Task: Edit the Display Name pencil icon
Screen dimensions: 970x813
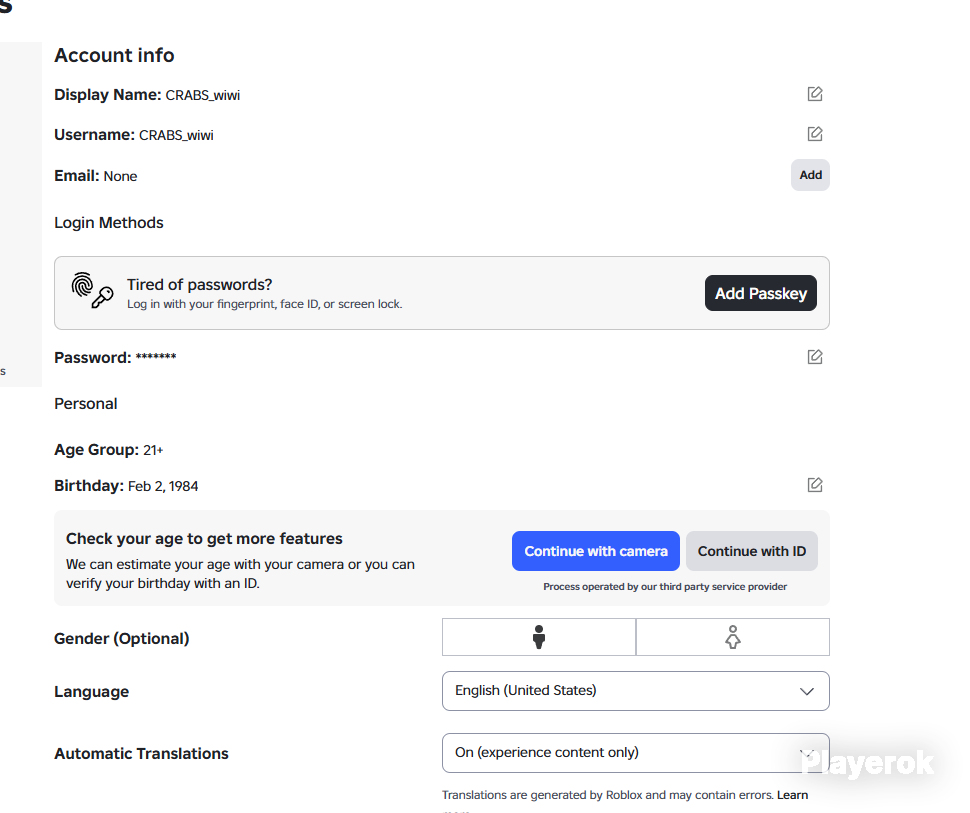Action: (x=815, y=94)
